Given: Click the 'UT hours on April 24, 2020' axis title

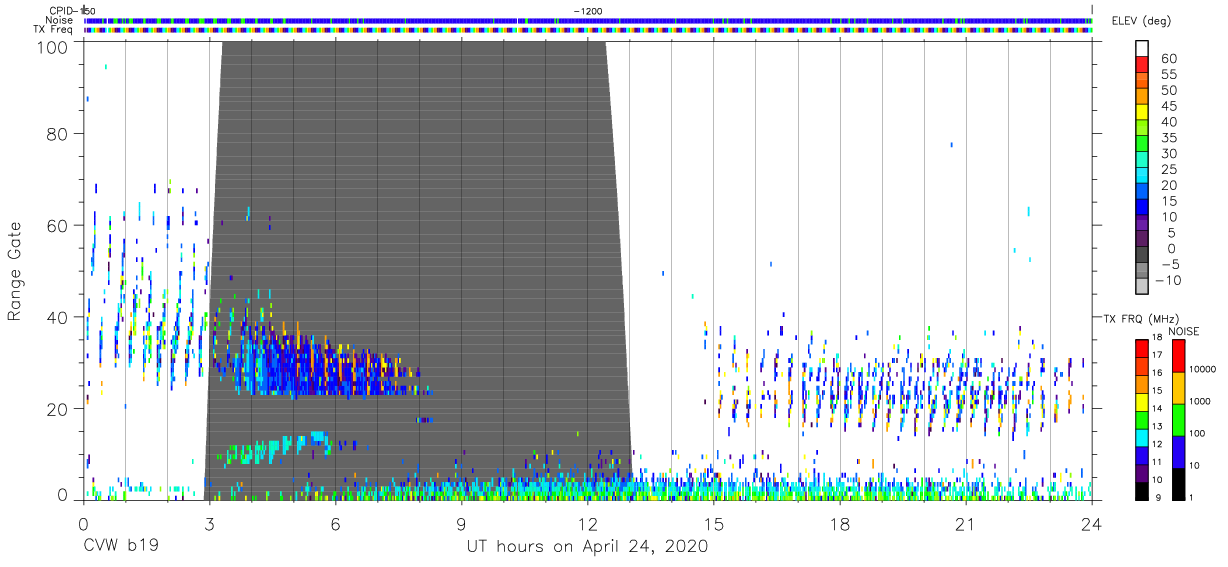Looking at the screenshot, I should pyautogui.click(x=587, y=547).
